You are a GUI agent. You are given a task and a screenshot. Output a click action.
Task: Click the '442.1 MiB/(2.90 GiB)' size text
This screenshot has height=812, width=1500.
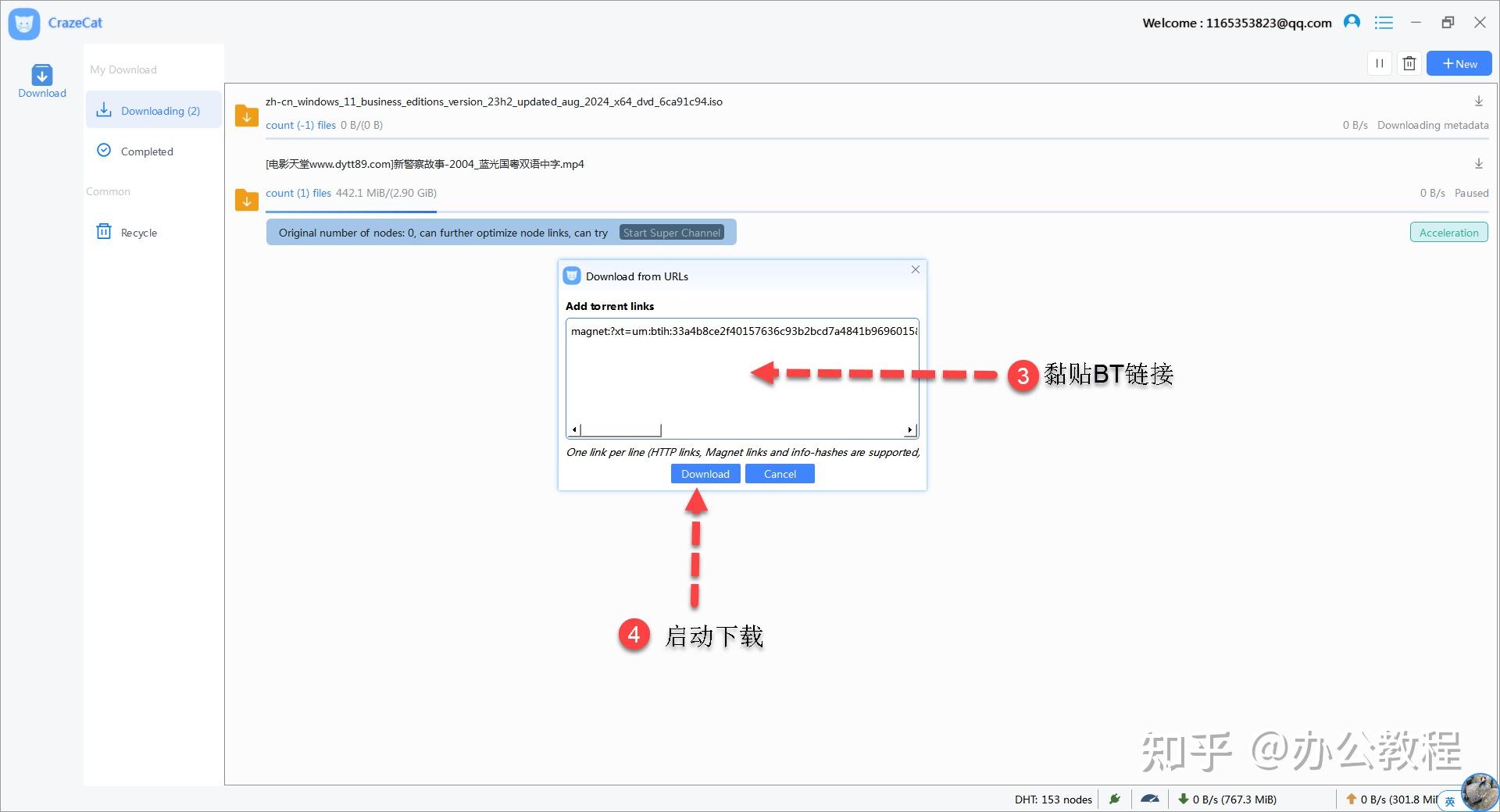[x=386, y=193]
